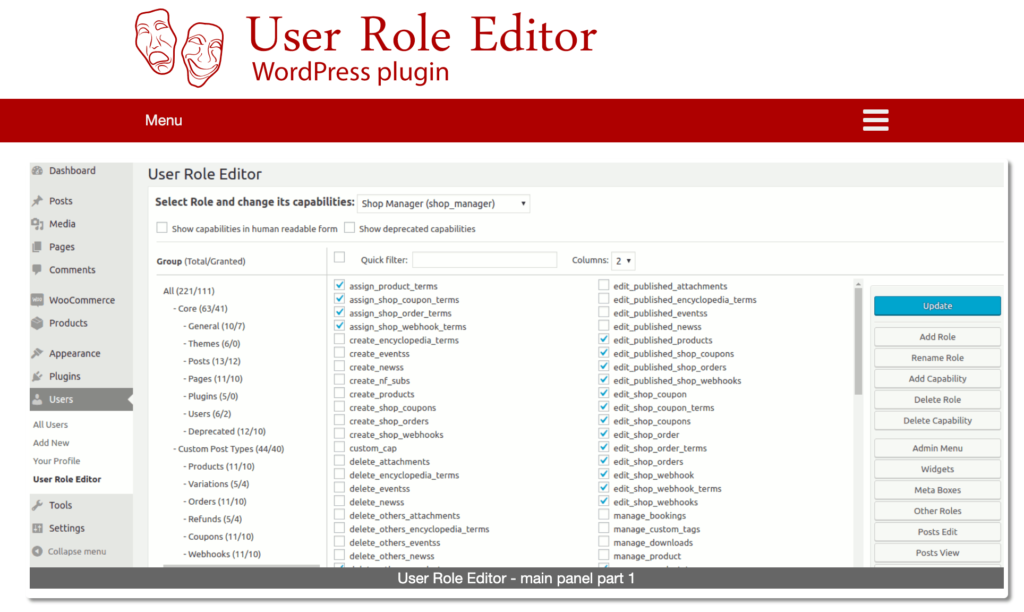Click the Delete Capability button
Screen dimensions: 1024x612
coord(937,421)
